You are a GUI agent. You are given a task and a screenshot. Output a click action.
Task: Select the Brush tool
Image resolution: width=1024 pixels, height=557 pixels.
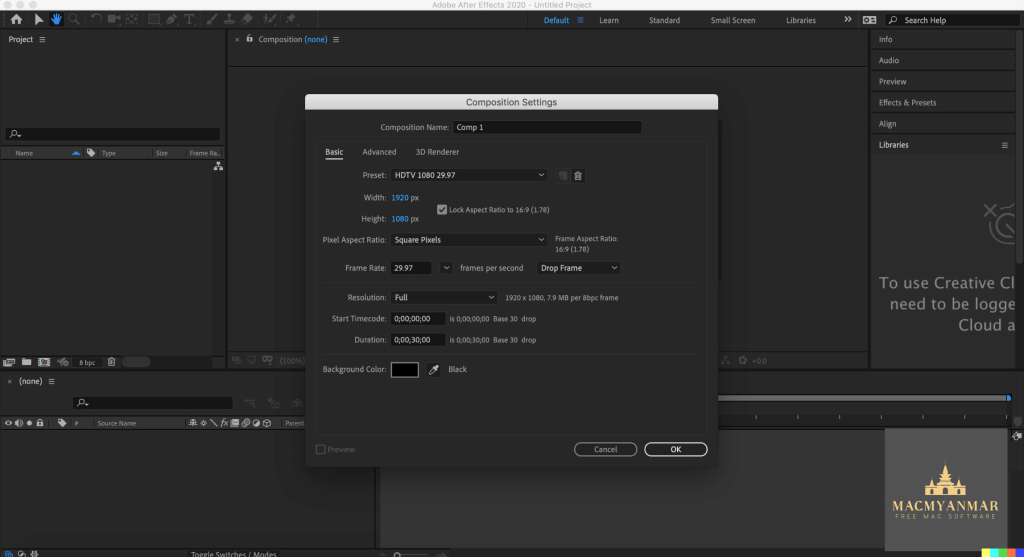[x=212, y=20]
